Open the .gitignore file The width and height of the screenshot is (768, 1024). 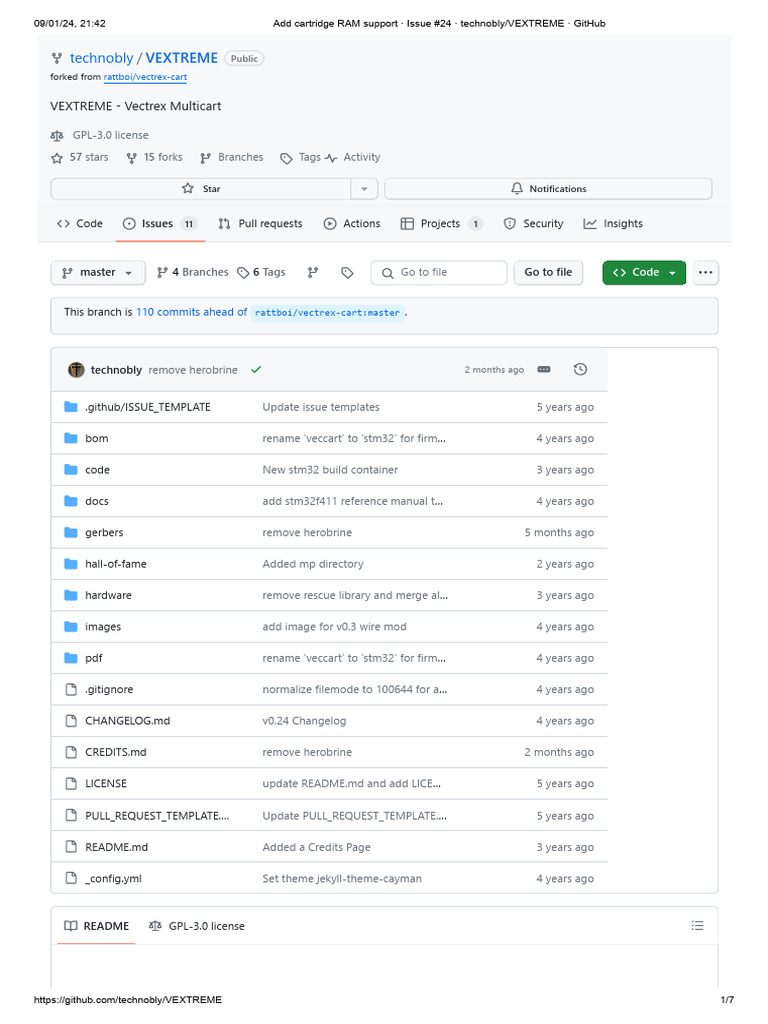click(109, 689)
